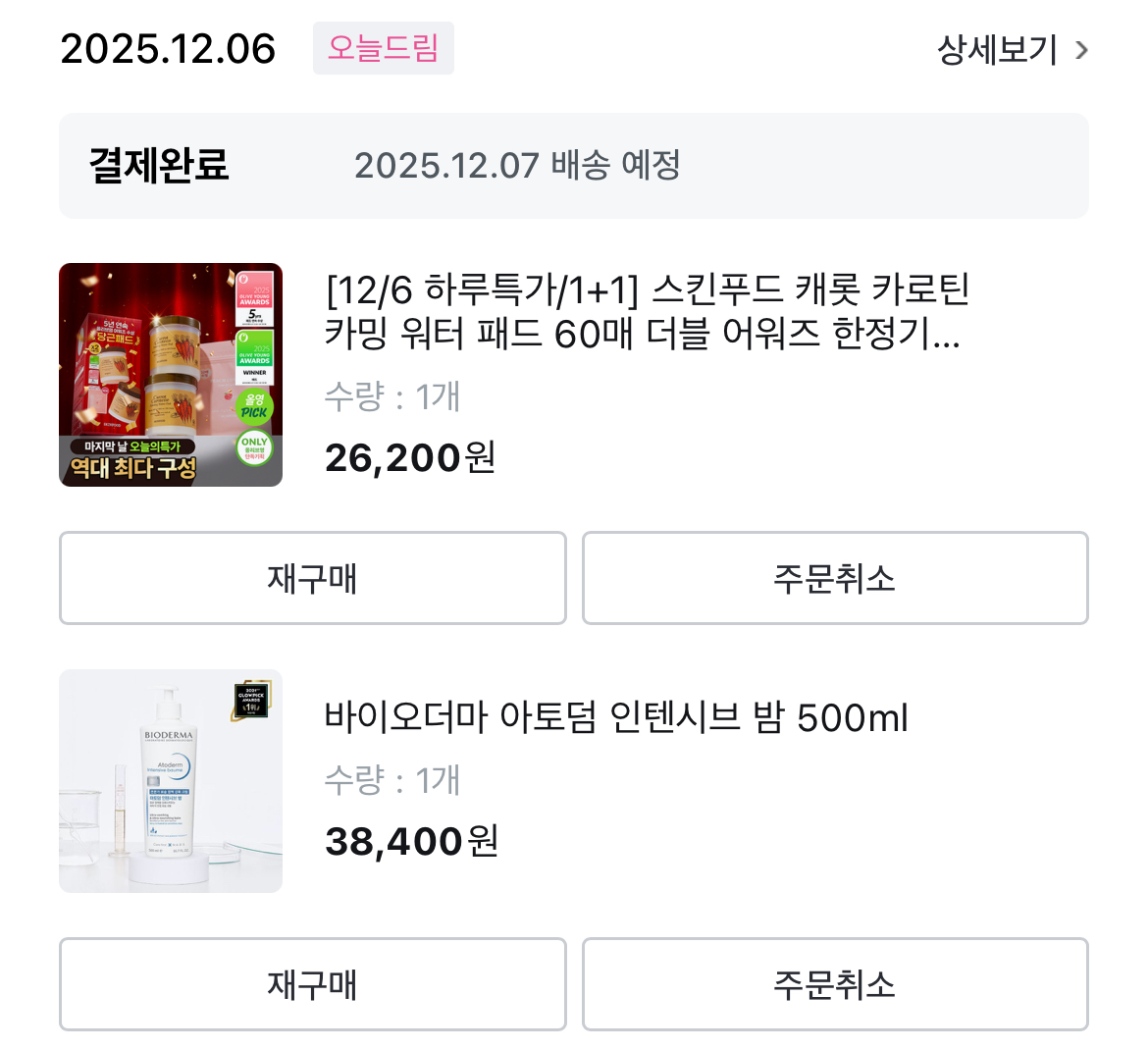Image resolution: width=1148 pixels, height=1049 pixels.
Task: Cancel the Bioderma balm order via 주문취소
Action: pyautogui.click(x=835, y=984)
